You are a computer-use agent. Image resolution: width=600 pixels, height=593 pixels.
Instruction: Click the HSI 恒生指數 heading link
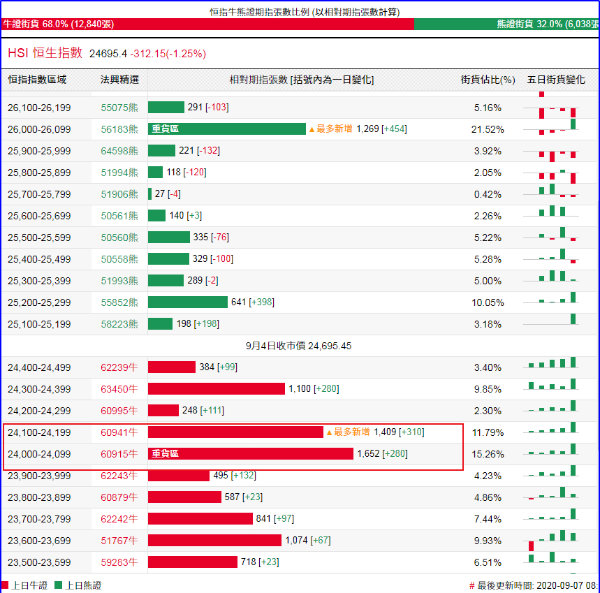point(45,53)
